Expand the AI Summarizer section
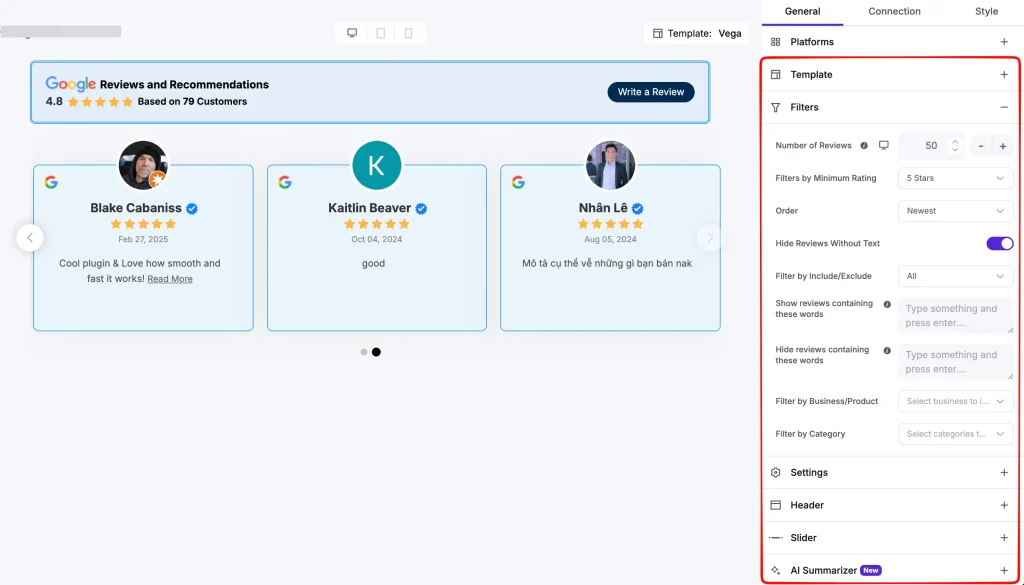 (1004, 571)
